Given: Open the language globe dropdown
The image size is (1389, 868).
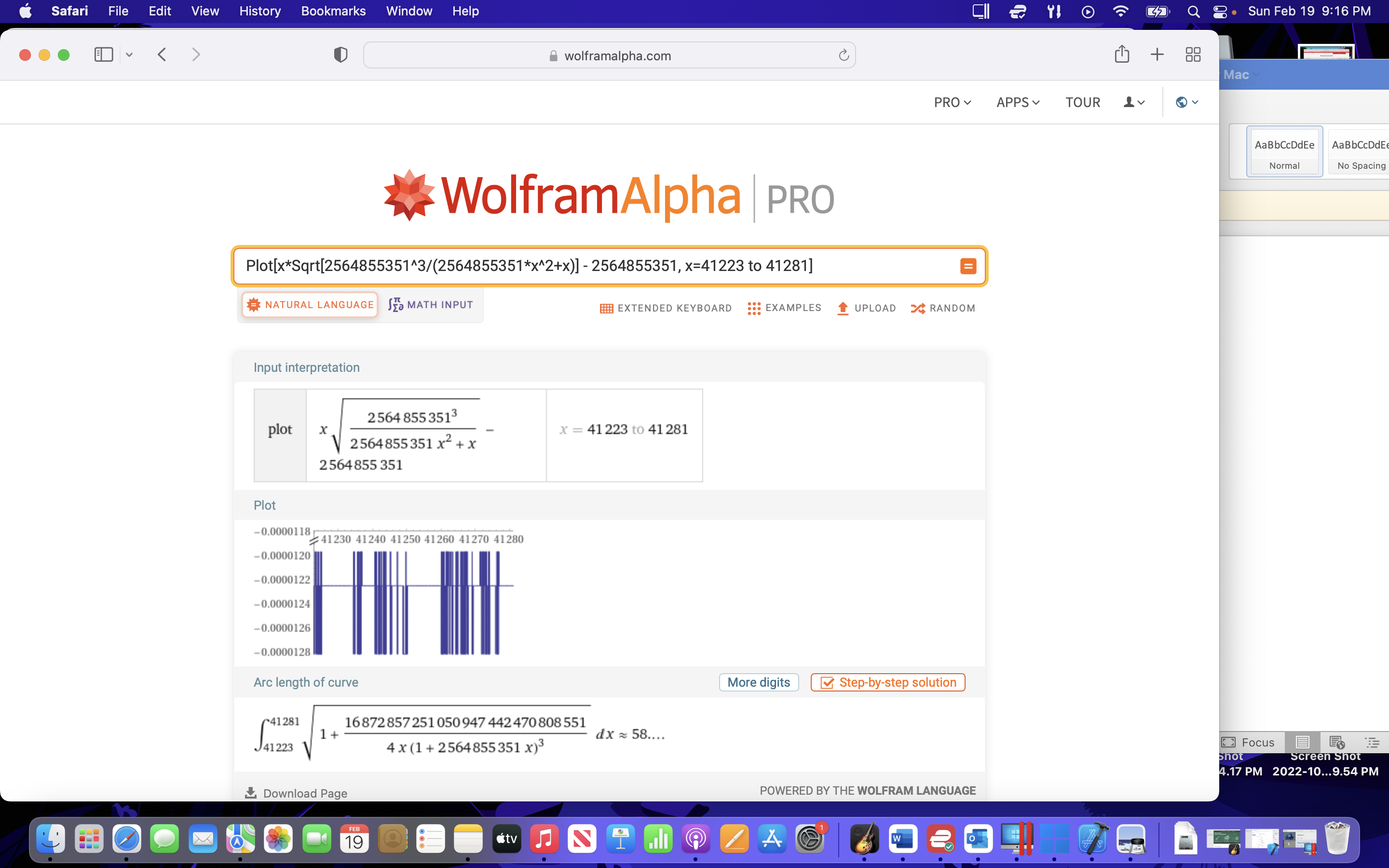Looking at the screenshot, I should tap(1186, 102).
